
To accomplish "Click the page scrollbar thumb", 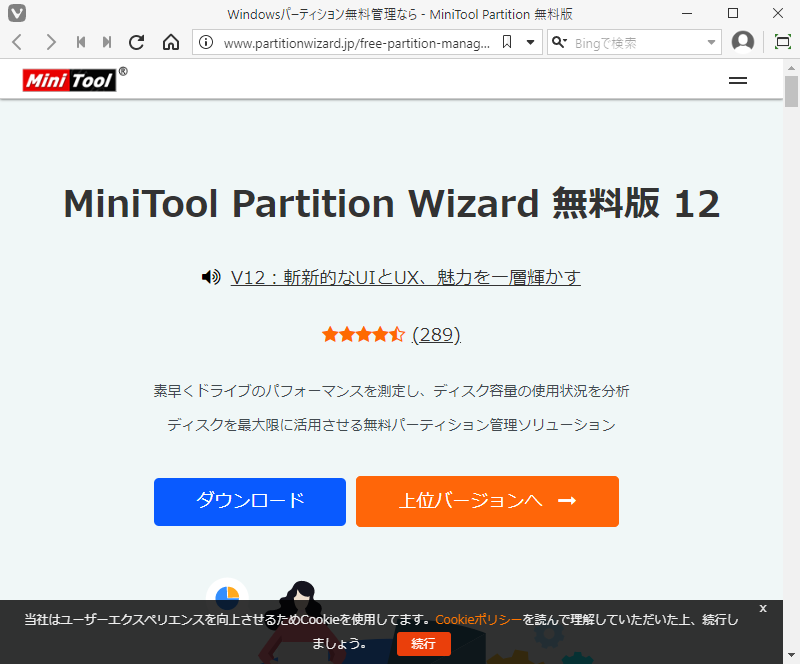I will click(x=791, y=91).
